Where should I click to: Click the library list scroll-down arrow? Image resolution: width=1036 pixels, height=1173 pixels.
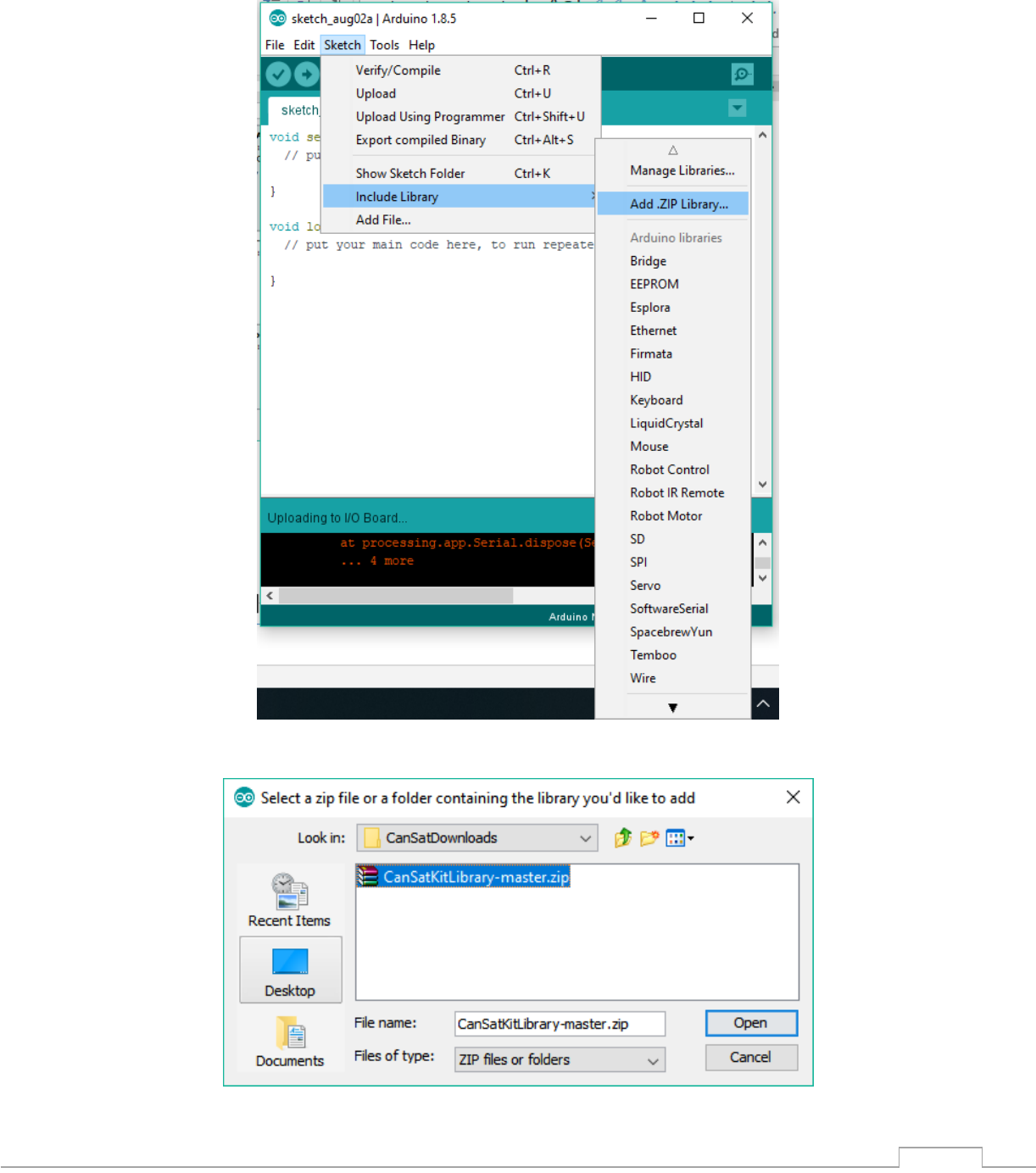[x=673, y=708]
